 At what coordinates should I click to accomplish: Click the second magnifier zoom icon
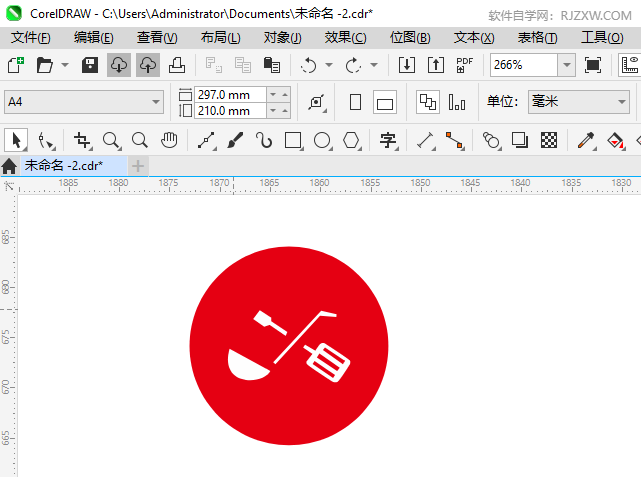140,141
